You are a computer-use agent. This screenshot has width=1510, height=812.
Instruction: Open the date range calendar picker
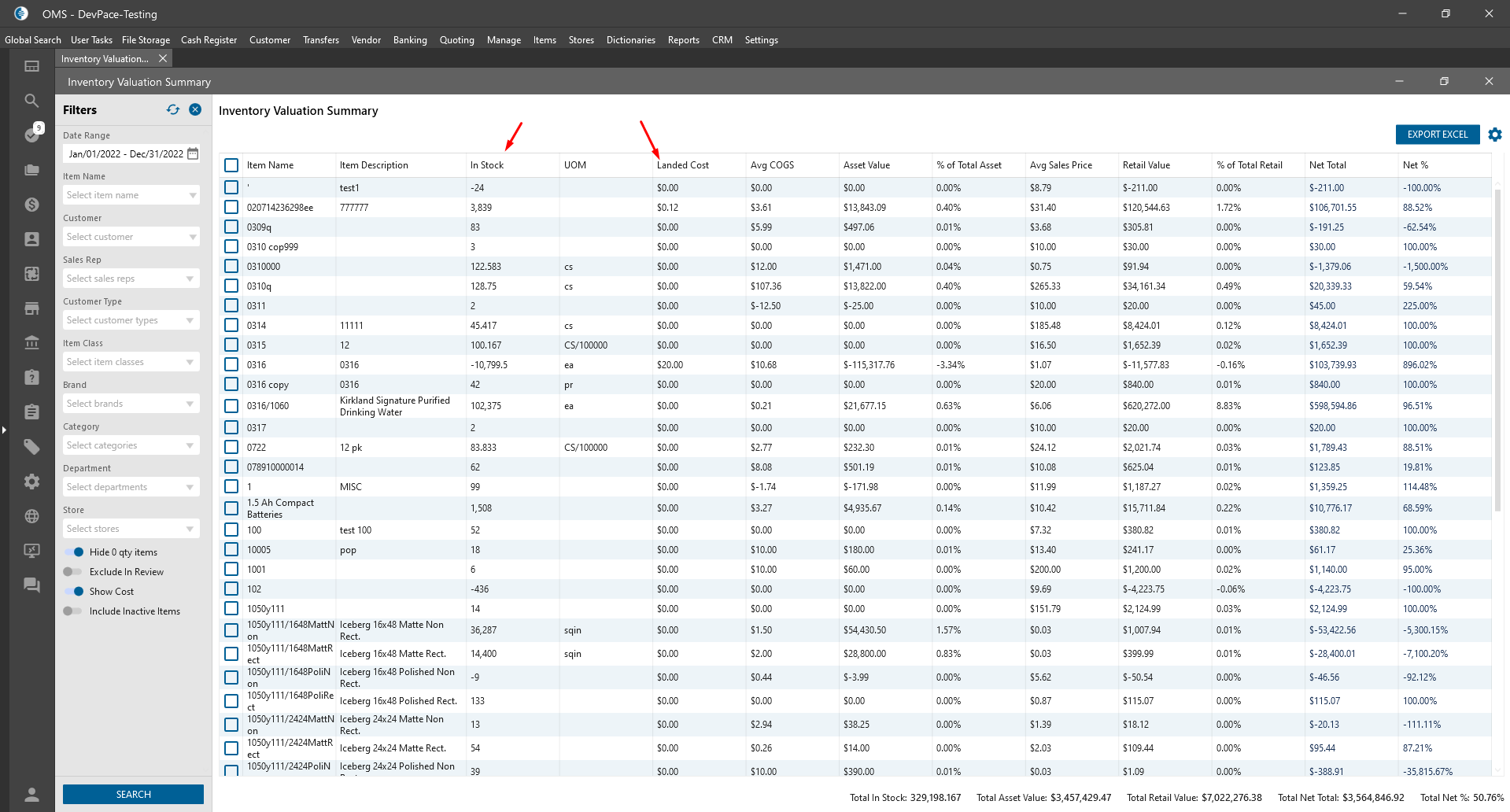click(193, 154)
